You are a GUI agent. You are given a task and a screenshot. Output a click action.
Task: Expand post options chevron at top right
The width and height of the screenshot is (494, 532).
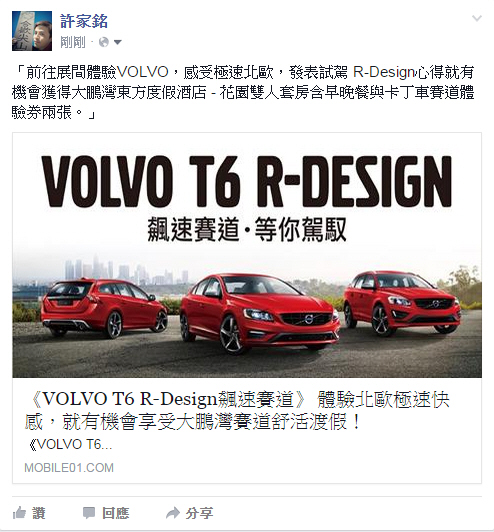[x=477, y=18]
